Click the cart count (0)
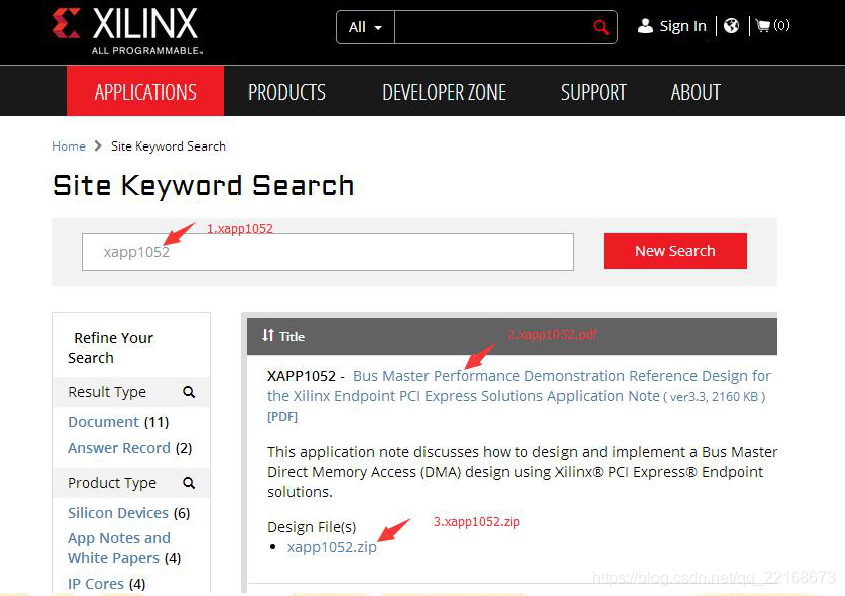This screenshot has height=596, width=845. (781, 25)
